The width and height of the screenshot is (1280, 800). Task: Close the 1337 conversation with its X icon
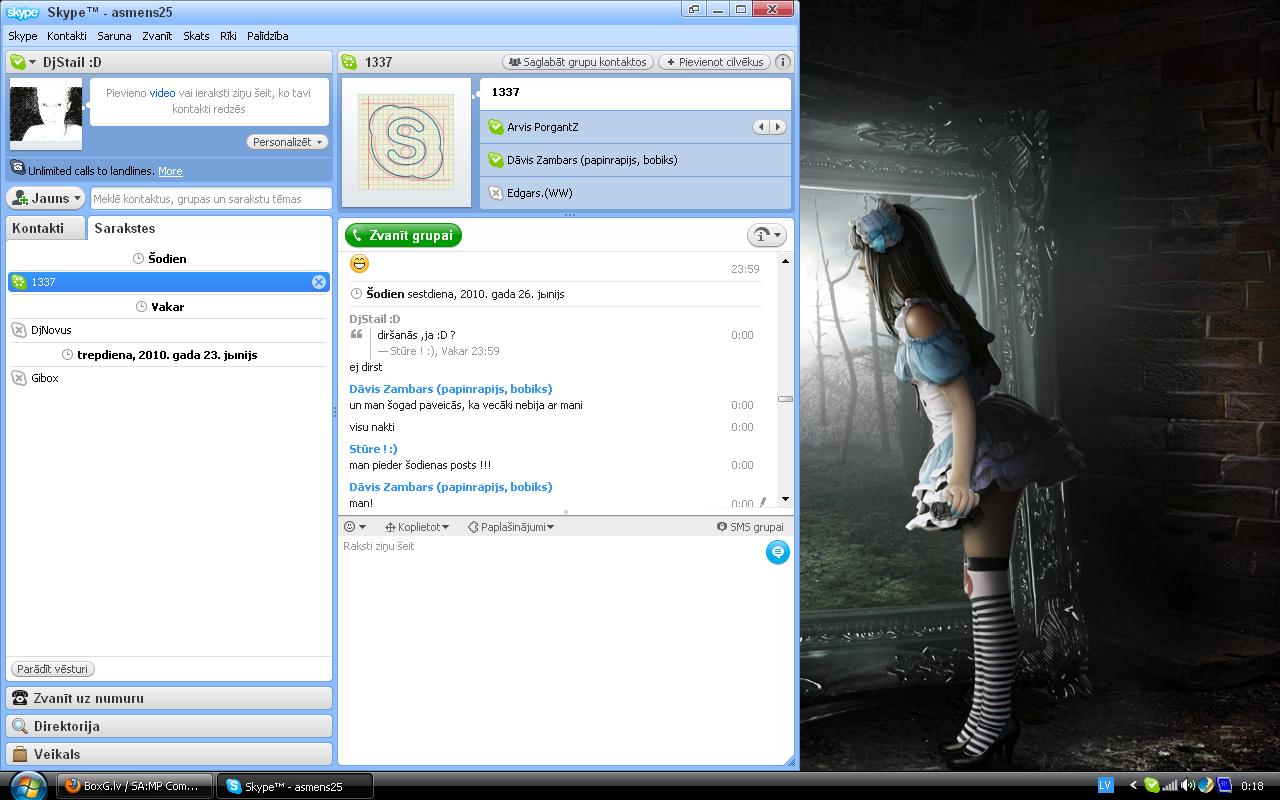tap(319, 282)
